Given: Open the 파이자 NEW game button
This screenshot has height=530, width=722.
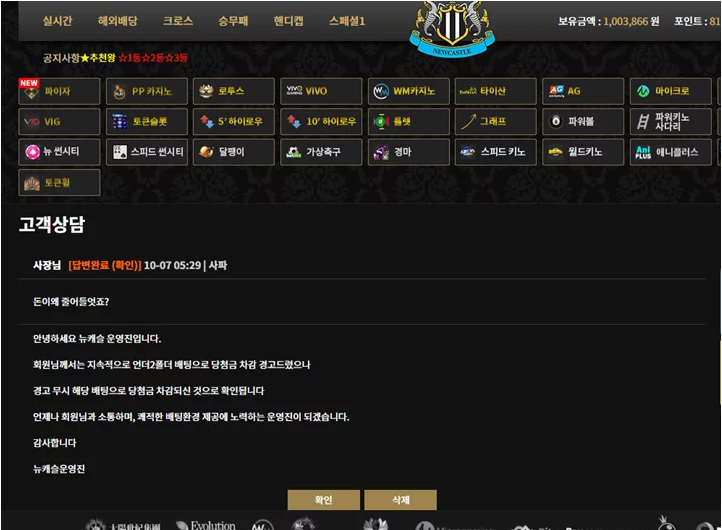Looking at the screenshot, I should tap(59, 91).
